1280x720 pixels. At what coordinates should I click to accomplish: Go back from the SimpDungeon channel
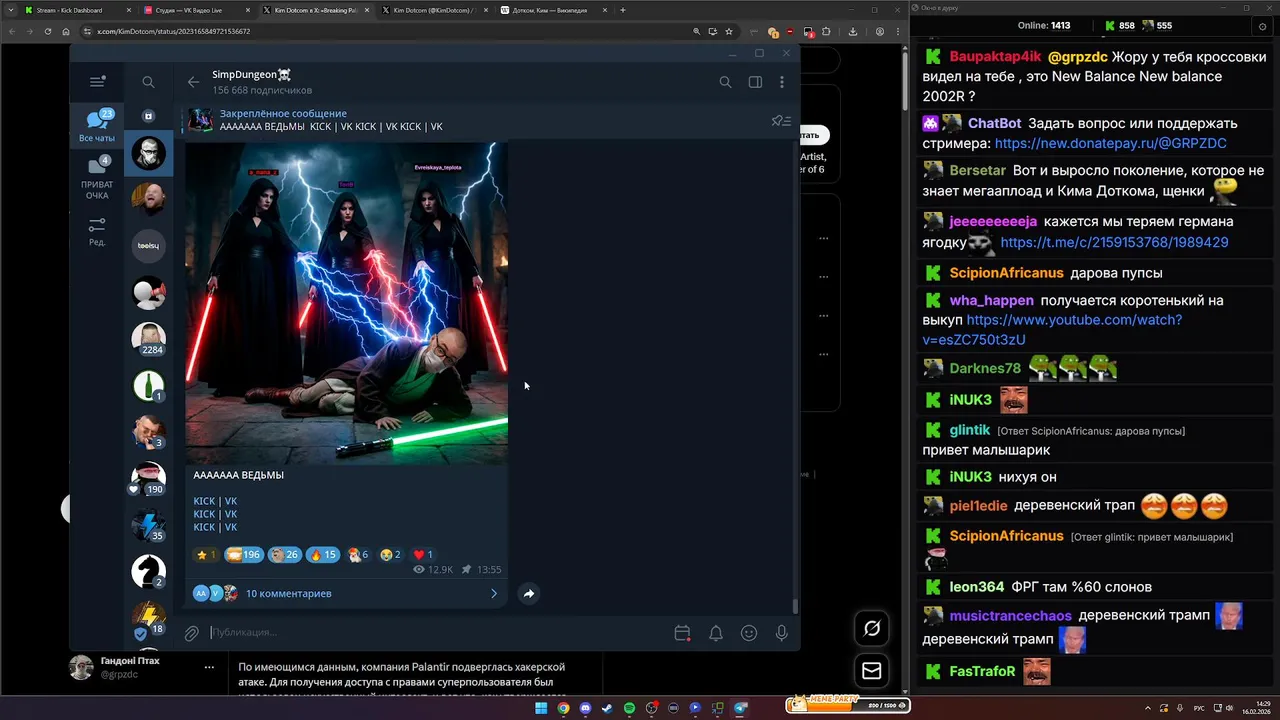(x=193, y=82)
